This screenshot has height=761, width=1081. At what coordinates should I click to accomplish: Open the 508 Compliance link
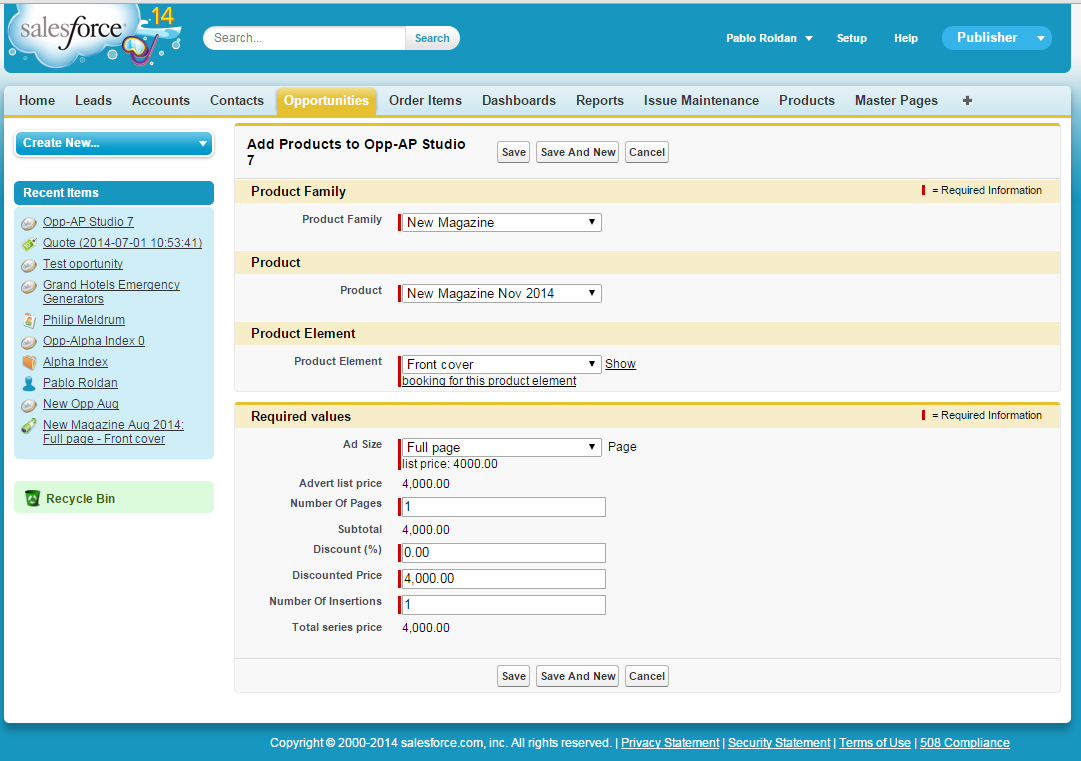[x=964, y=742]
